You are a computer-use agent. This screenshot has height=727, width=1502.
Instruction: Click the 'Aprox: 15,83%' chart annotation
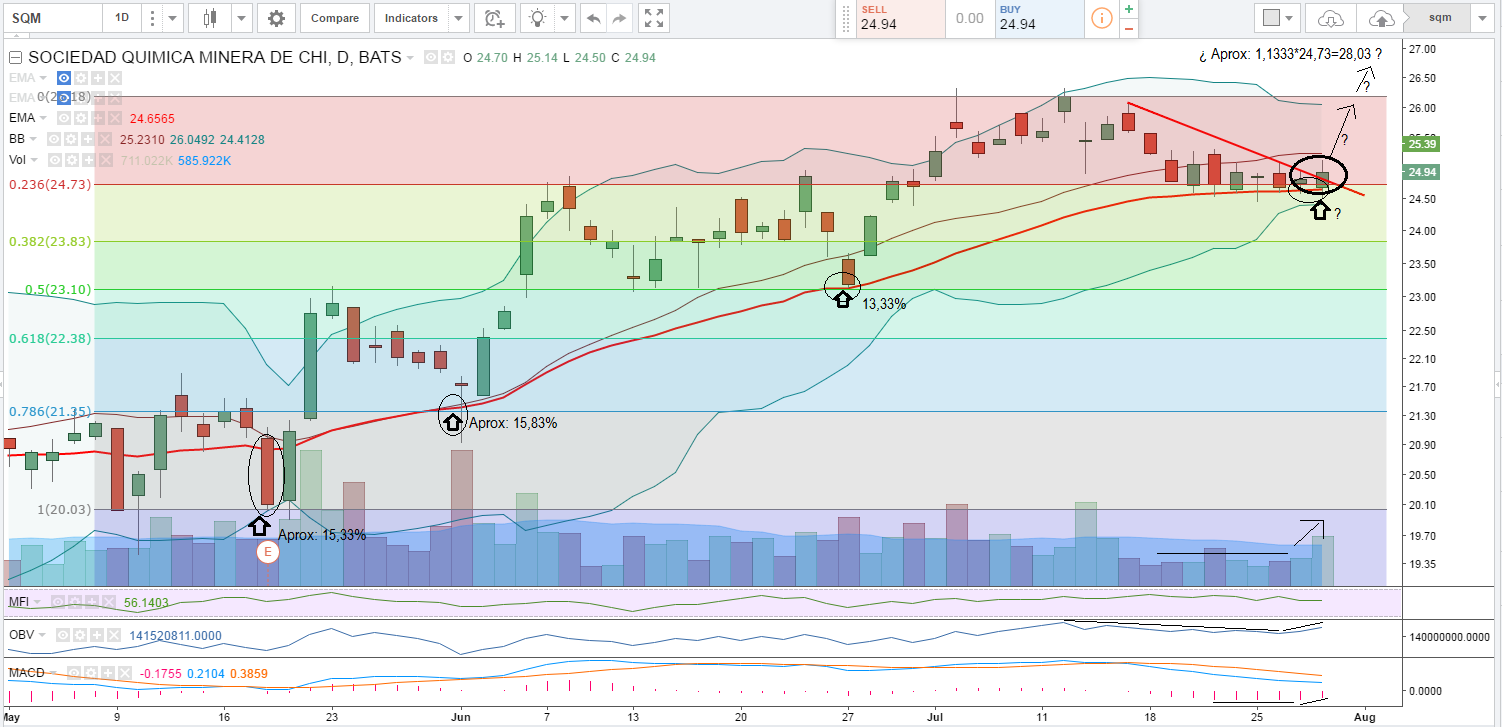point(513,423)
